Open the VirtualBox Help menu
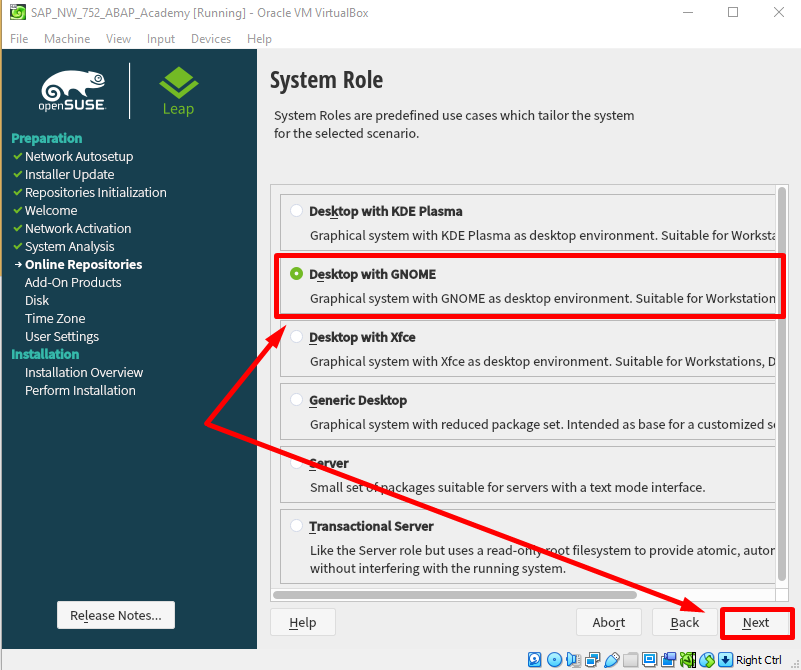801x670 pixels. [x=260, y=39]
